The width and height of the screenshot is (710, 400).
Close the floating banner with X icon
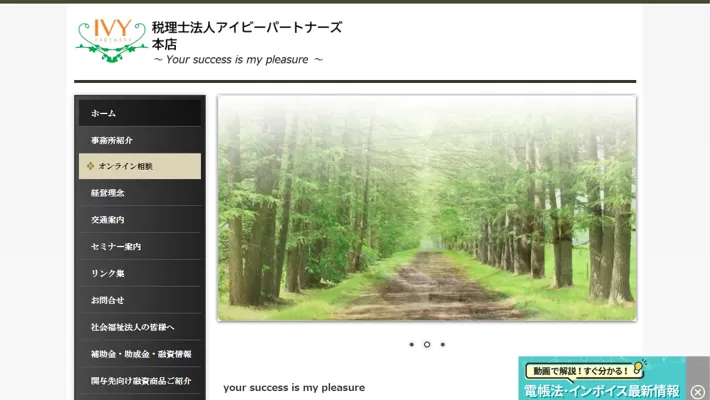coord(697,392)
